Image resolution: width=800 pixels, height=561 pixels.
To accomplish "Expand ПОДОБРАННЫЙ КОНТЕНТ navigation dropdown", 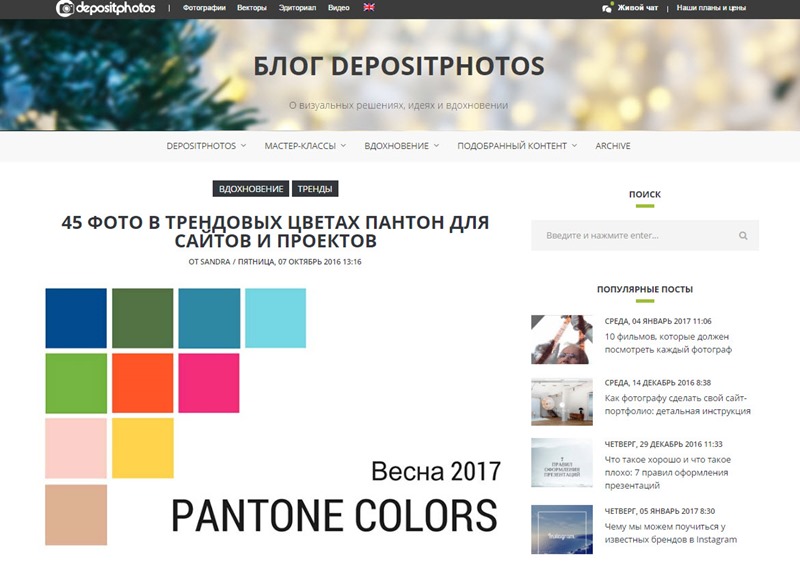I will [517, 146].
